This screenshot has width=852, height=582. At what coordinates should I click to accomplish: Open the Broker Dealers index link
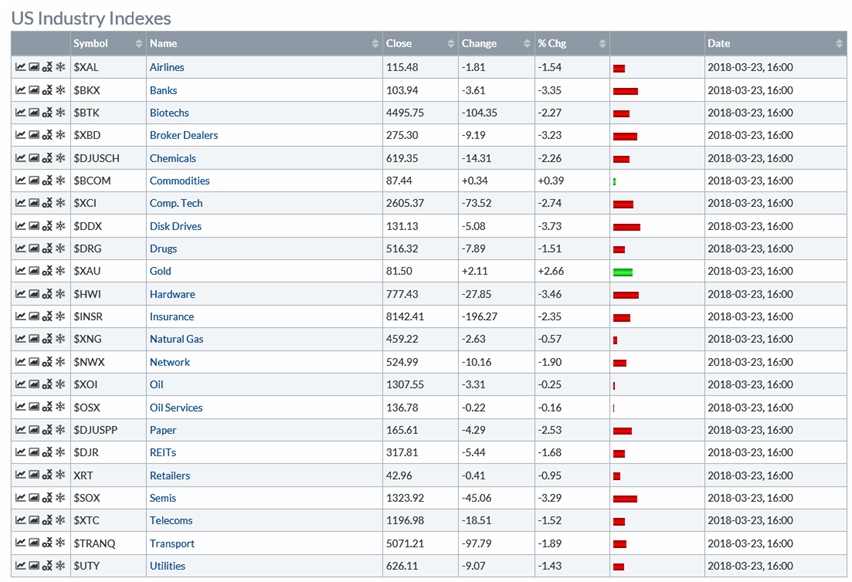pos(183,135)
